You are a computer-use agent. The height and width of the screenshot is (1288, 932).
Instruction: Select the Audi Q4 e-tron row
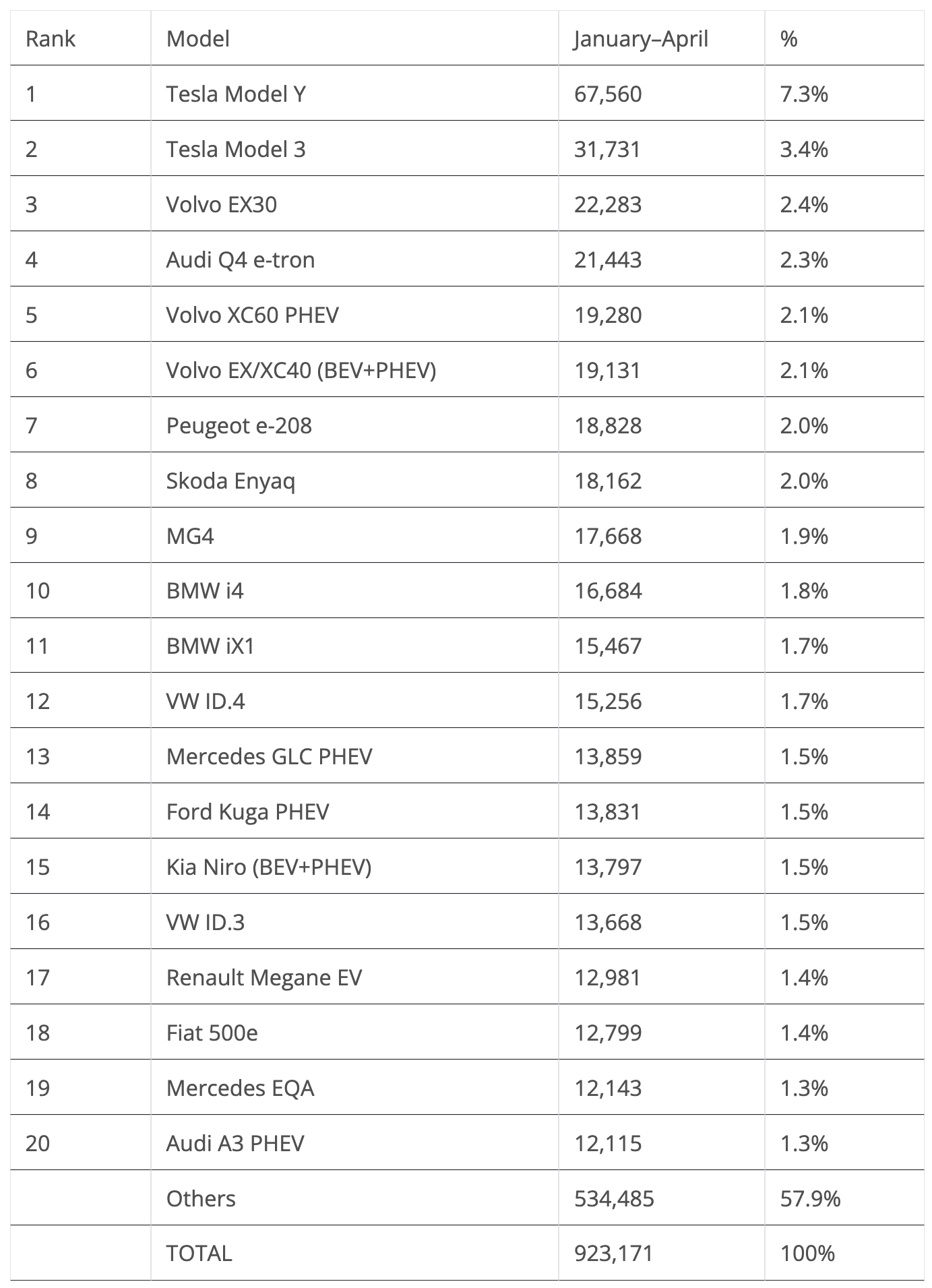466,259
